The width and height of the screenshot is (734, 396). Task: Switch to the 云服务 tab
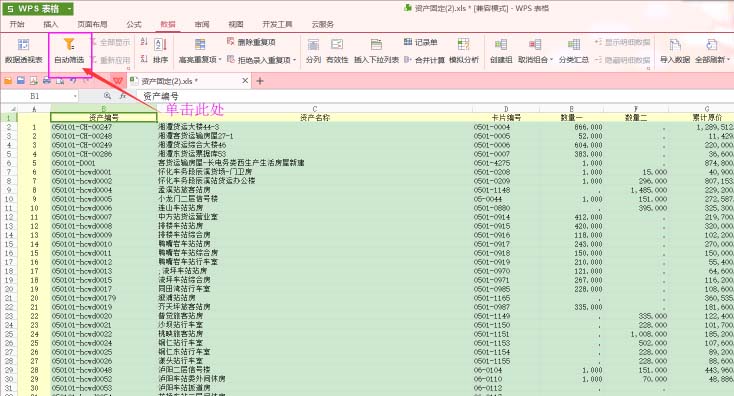tap(323, 24)
